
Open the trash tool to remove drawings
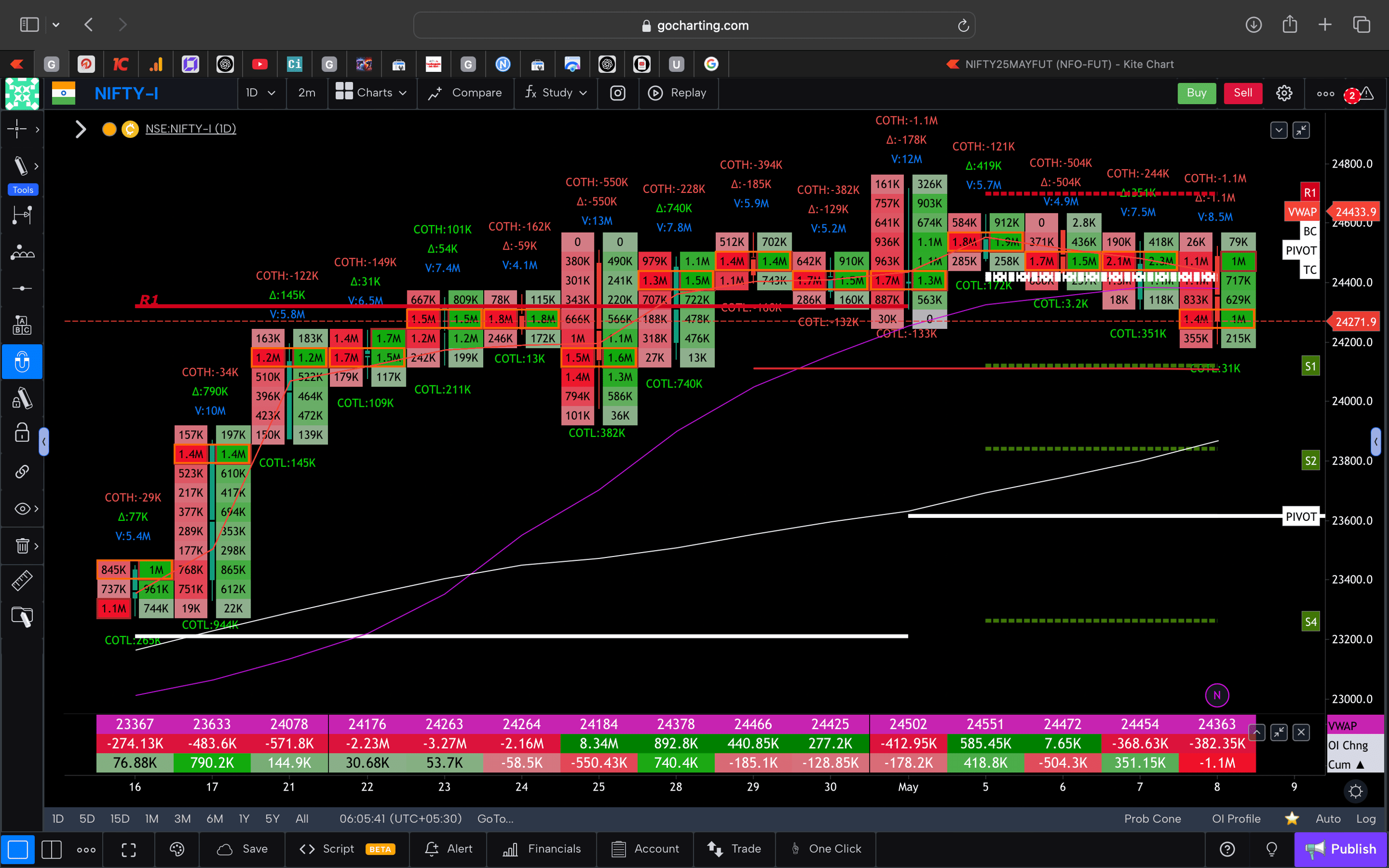coord(22,546)
